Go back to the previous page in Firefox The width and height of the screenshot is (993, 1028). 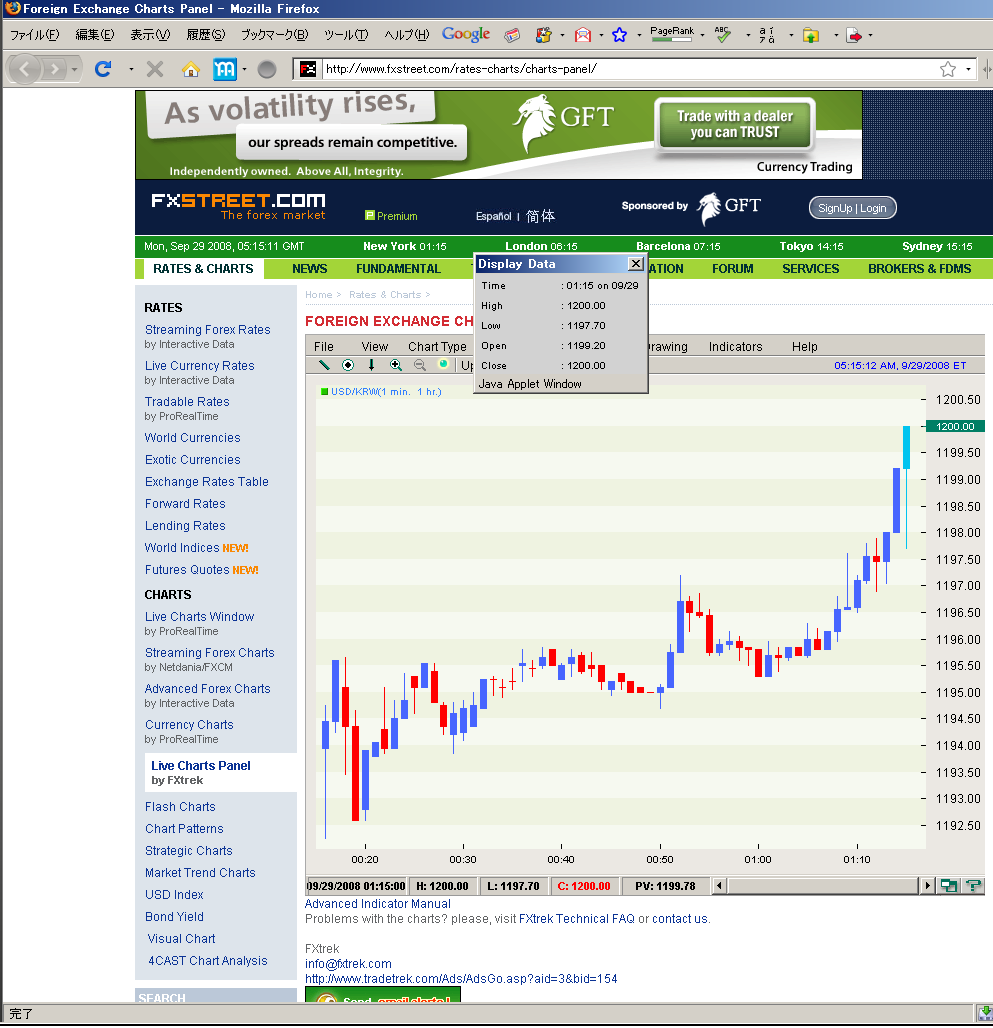click(x=24, y=68)
